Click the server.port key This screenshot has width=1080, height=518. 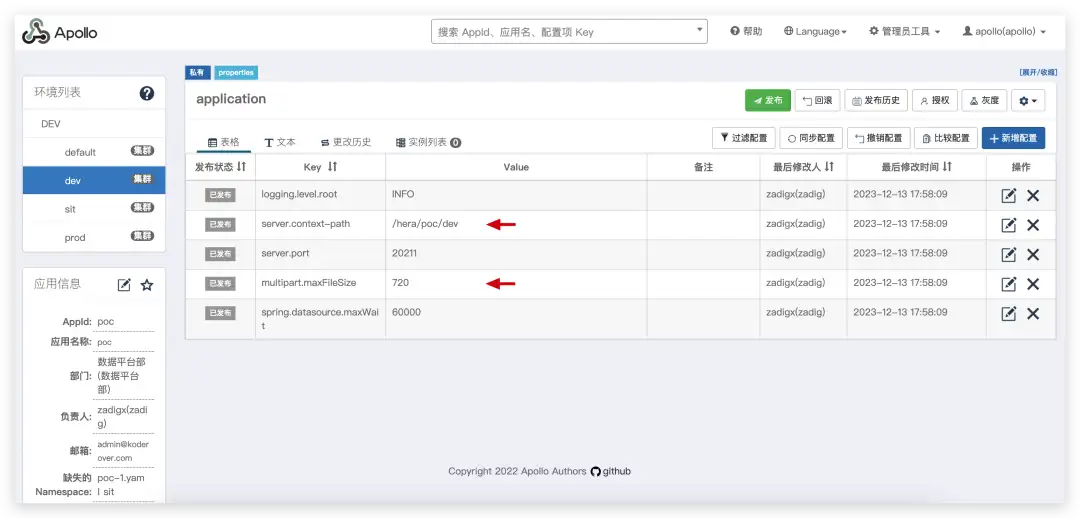point(285,253)
